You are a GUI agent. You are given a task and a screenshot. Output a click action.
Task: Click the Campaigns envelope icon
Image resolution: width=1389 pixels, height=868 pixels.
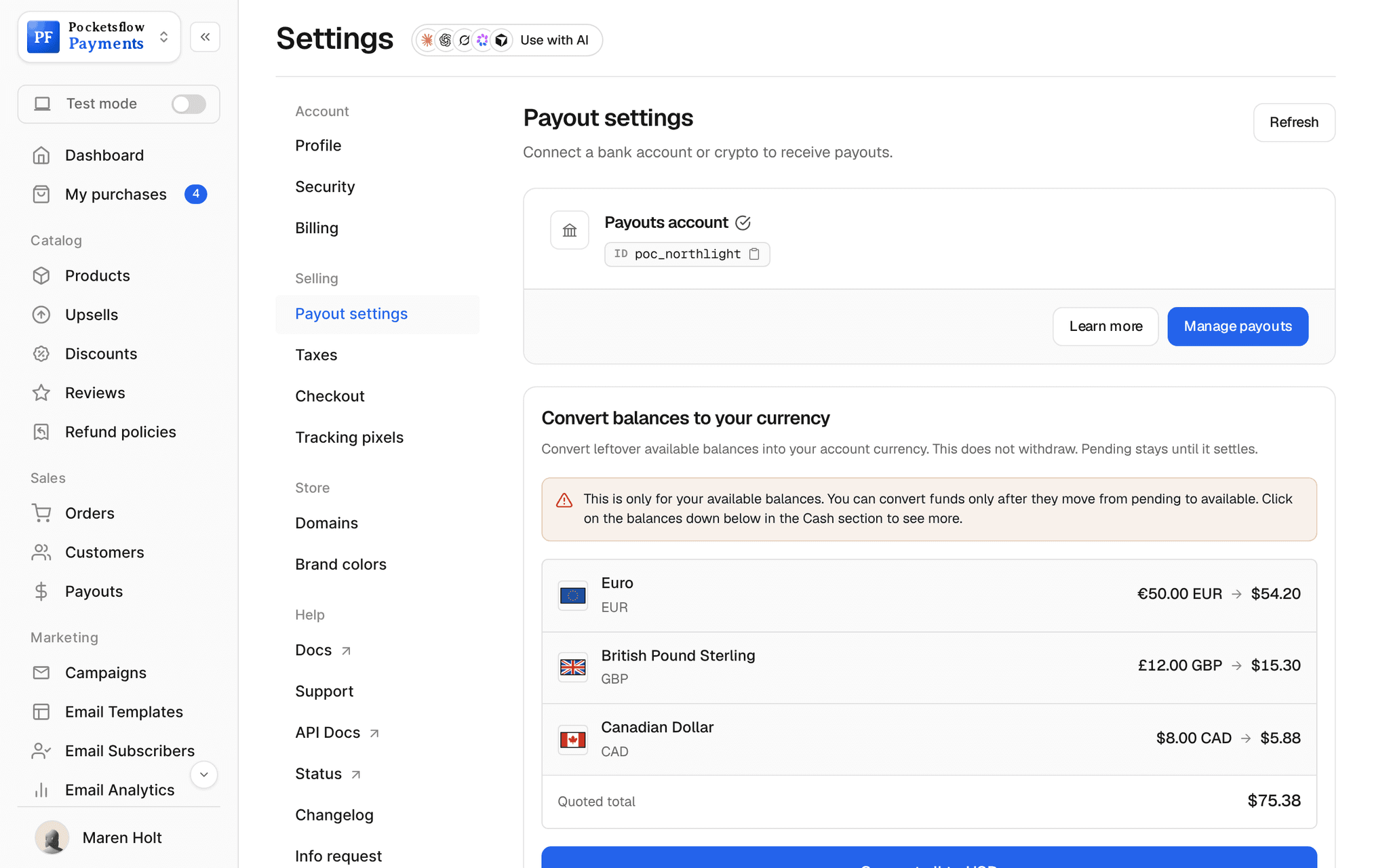tap(41, 673)
